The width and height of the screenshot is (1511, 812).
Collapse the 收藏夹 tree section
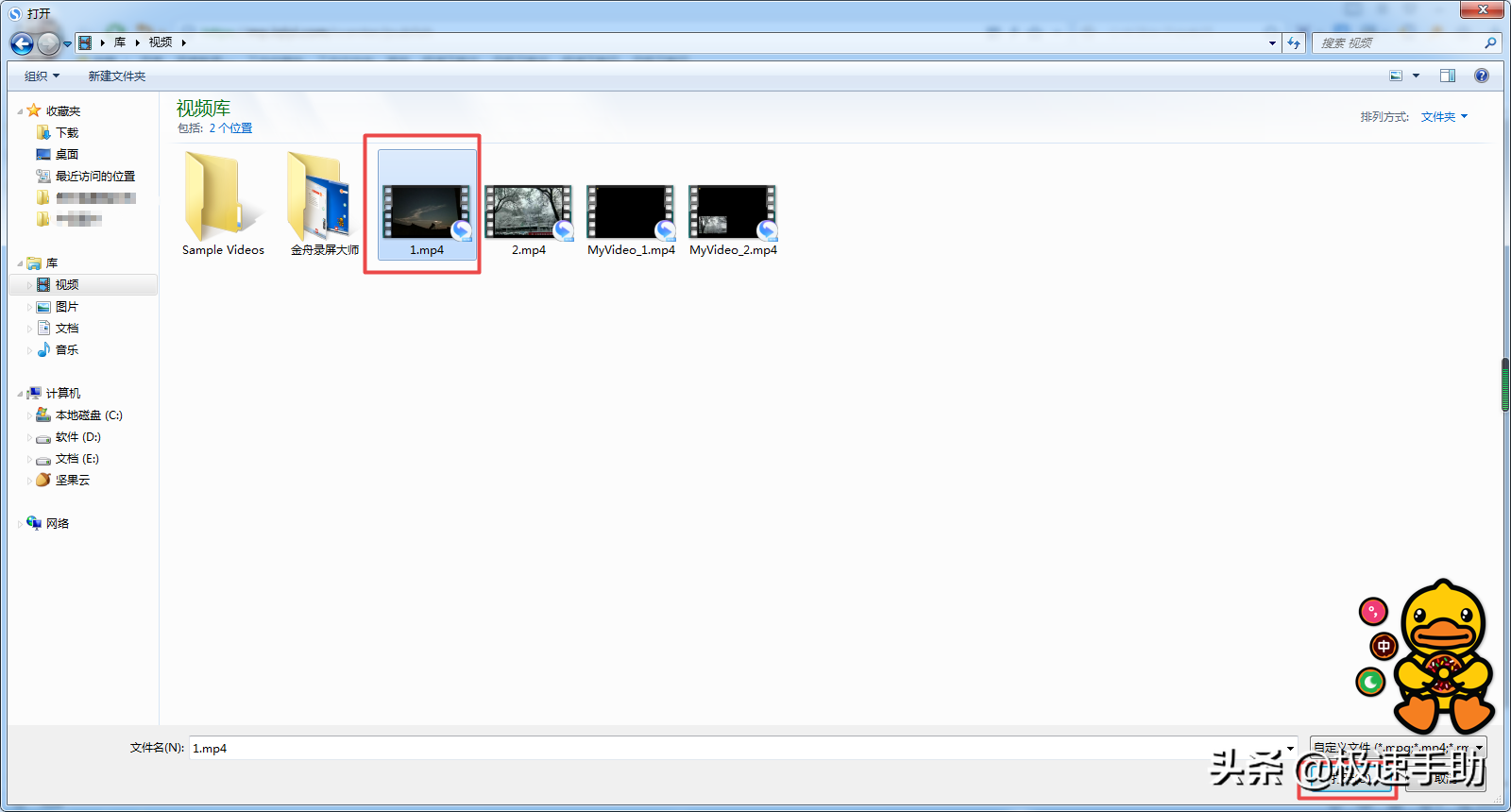click(20, 111)
